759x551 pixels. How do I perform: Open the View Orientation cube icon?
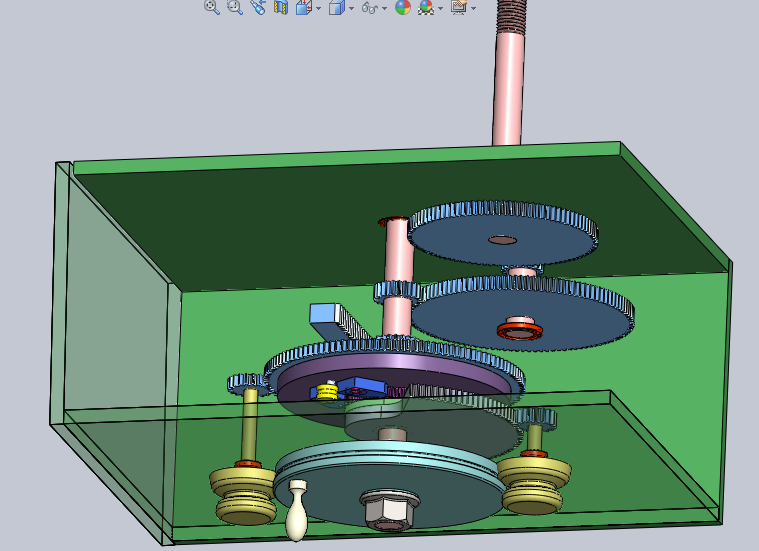click(304, 7)
